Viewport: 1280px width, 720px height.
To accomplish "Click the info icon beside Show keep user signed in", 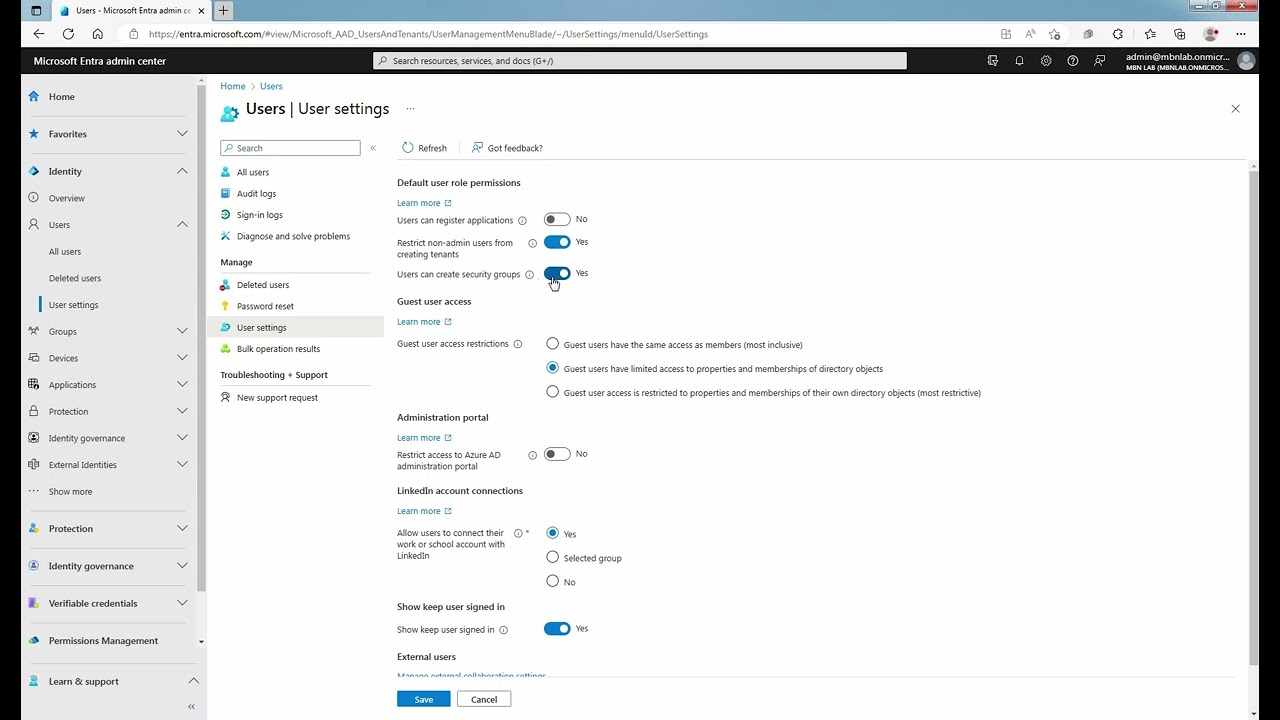I will (x=503, y=630).
